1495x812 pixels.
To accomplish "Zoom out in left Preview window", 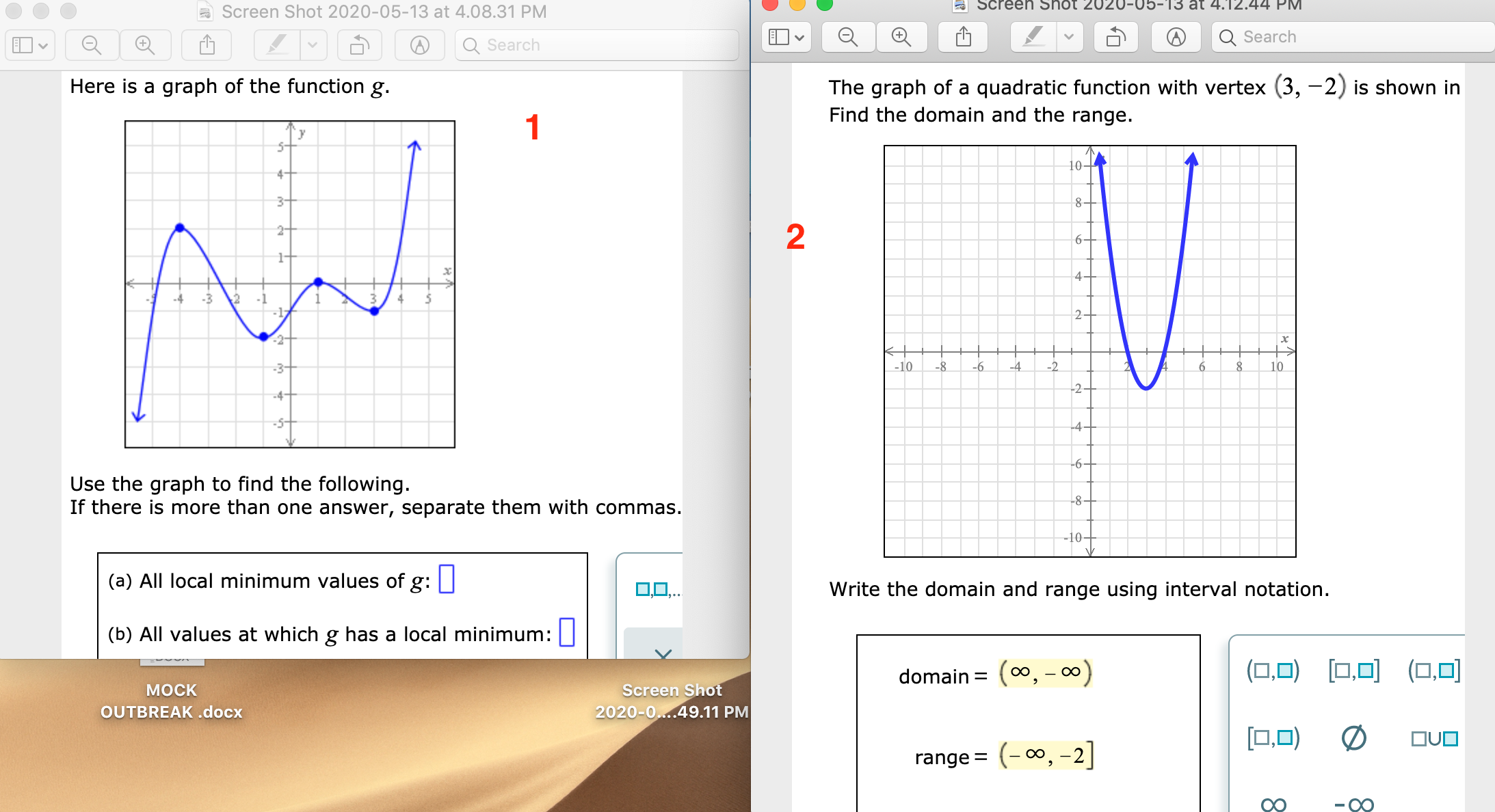I will pyautogui.click(x=92, y=45).
